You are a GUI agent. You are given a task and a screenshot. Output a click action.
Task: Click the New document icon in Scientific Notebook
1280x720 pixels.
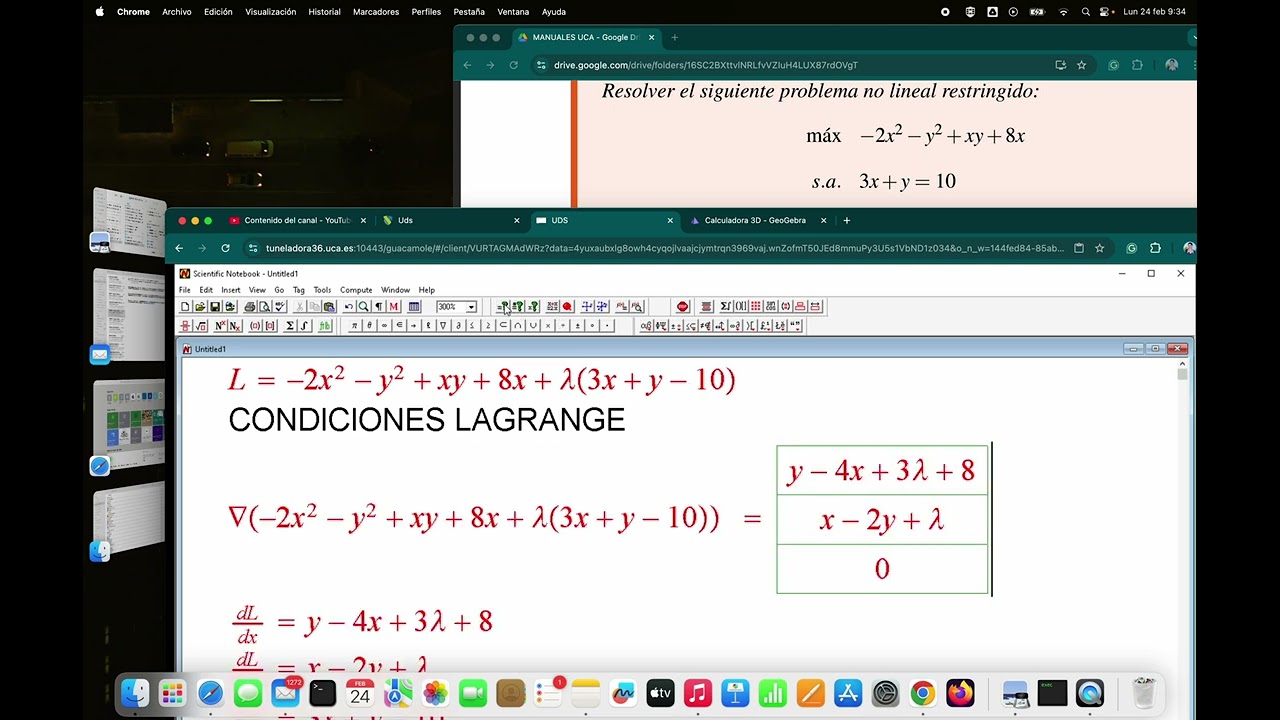tap(185, 306)
